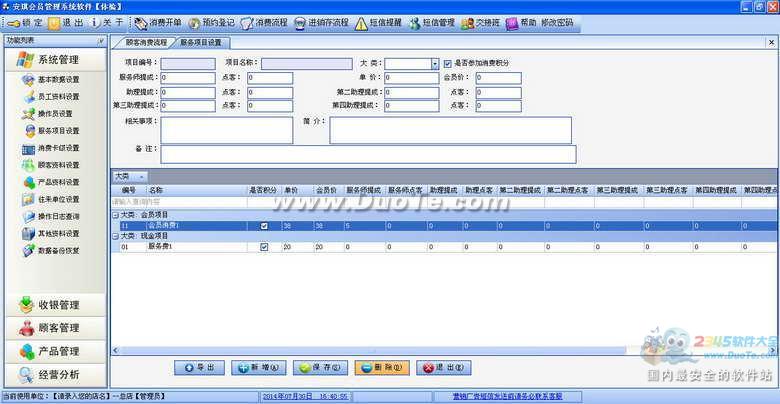Image resolution: width=780 pixels, height=404 pixels.
Task: Click the 短信提醒 warning icon
Action: click(x=361, y=23)
